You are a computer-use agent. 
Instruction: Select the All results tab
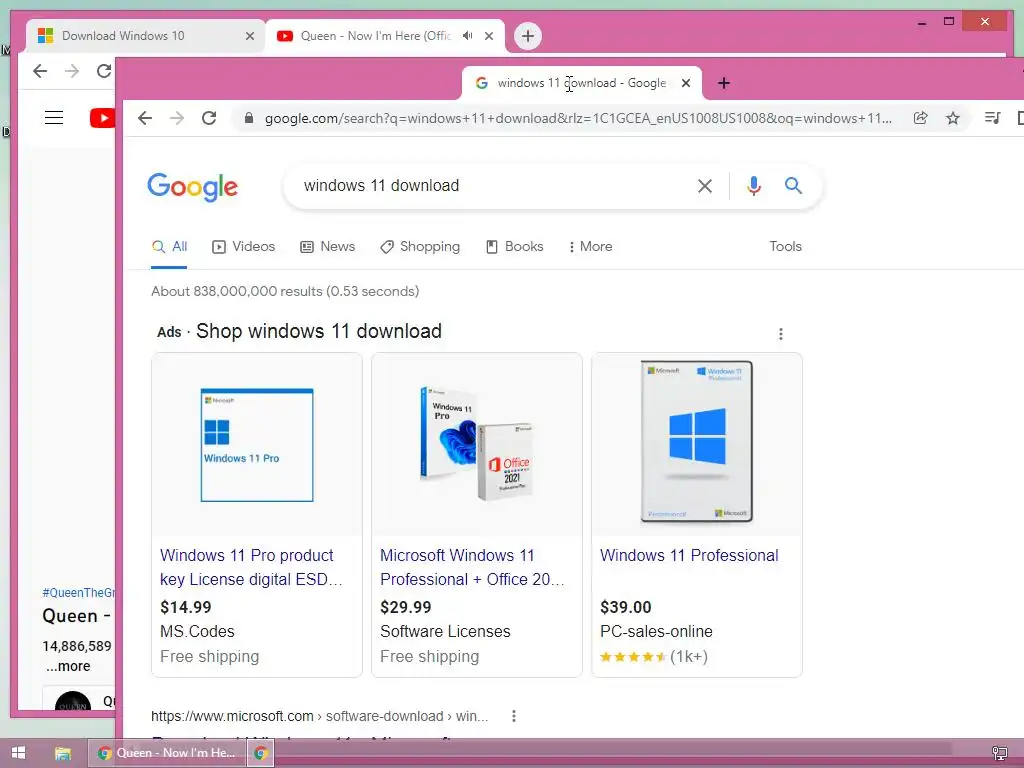(x=169, y=247)
